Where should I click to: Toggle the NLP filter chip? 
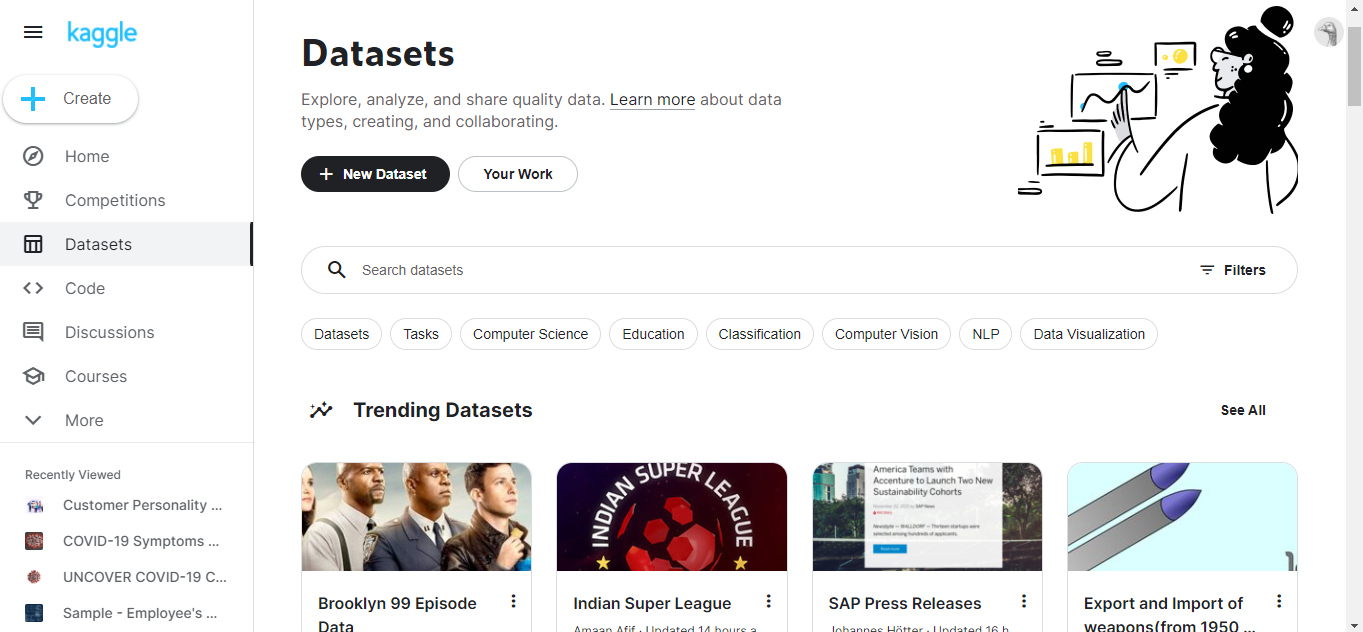pyautogui.click(x=985, y=334)
